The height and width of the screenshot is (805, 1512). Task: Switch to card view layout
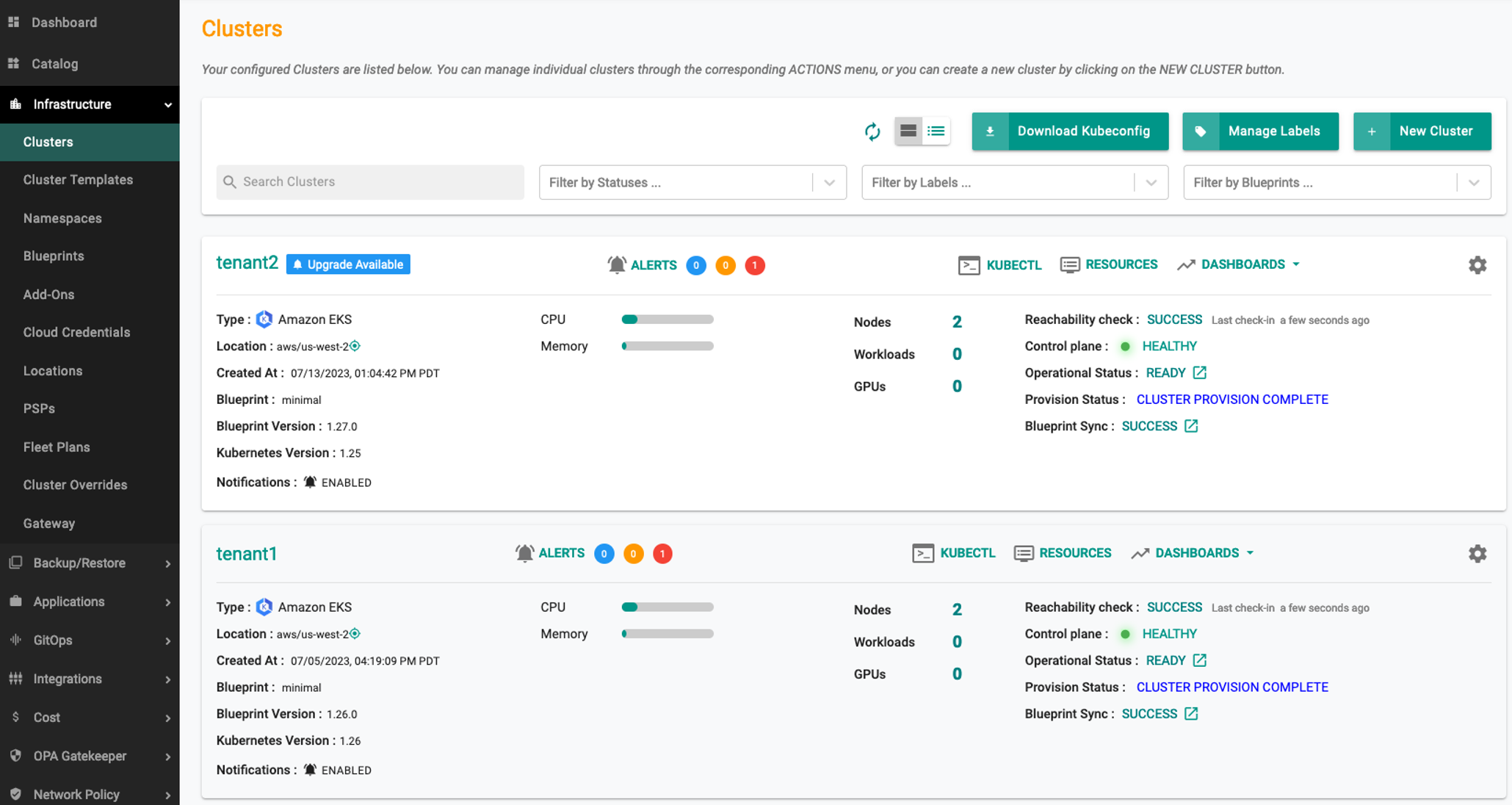pos(908,131)
